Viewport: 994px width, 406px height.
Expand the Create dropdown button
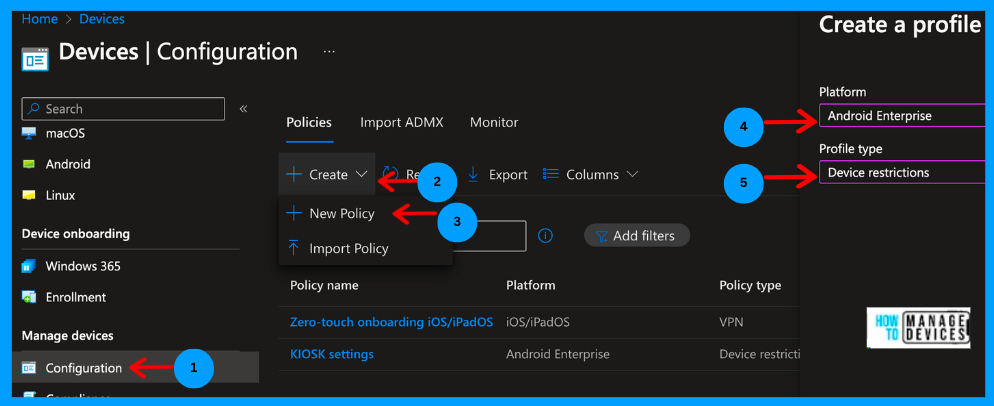coord(327,174)
